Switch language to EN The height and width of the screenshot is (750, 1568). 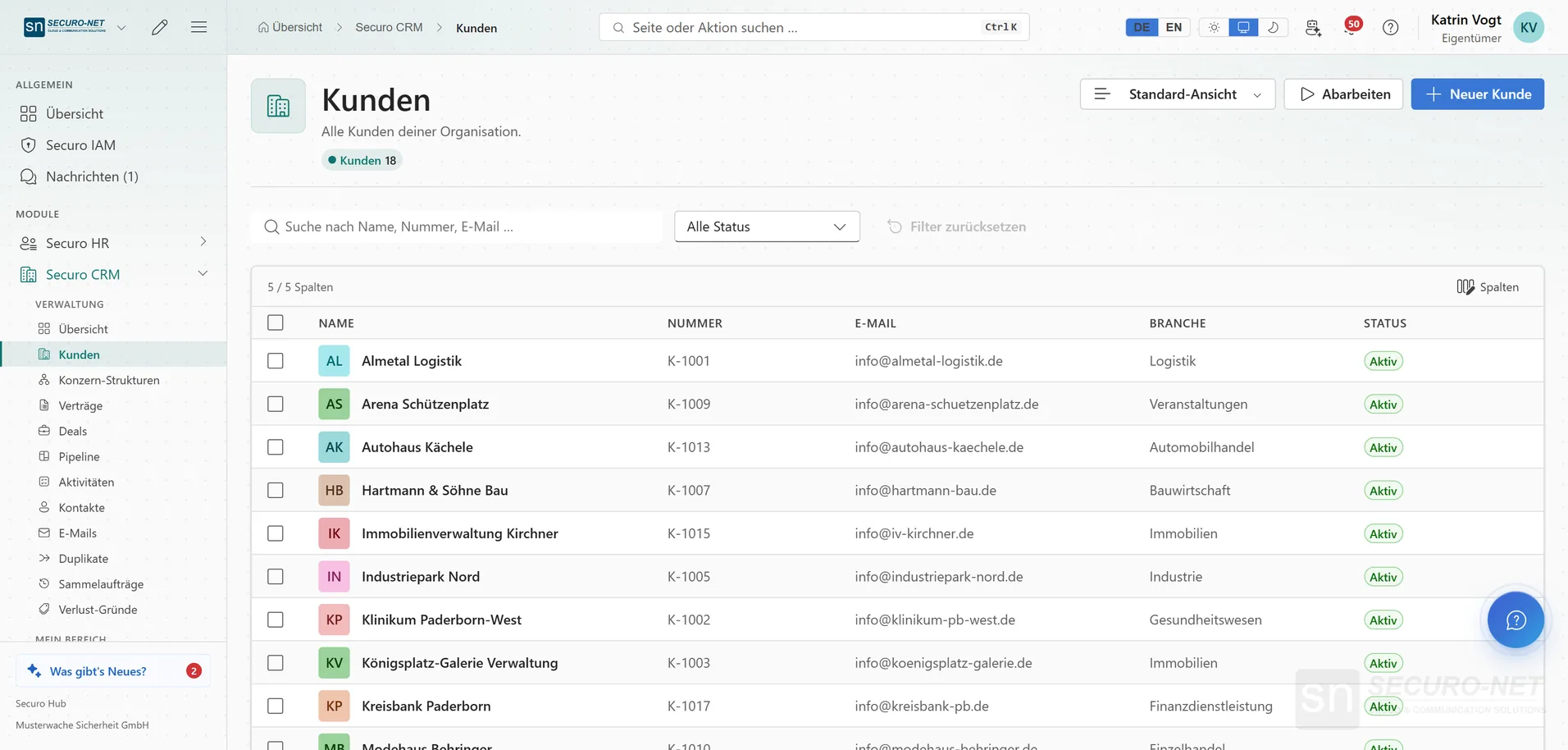(x=1174, y=27)
